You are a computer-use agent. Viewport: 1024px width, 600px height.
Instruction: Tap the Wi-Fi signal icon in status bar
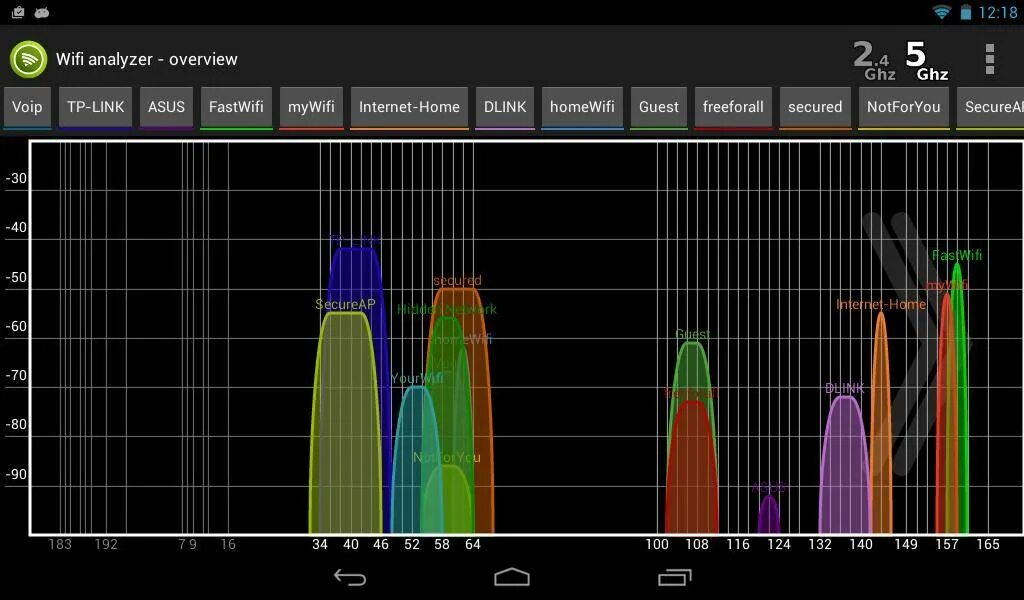tap(941, 12)
